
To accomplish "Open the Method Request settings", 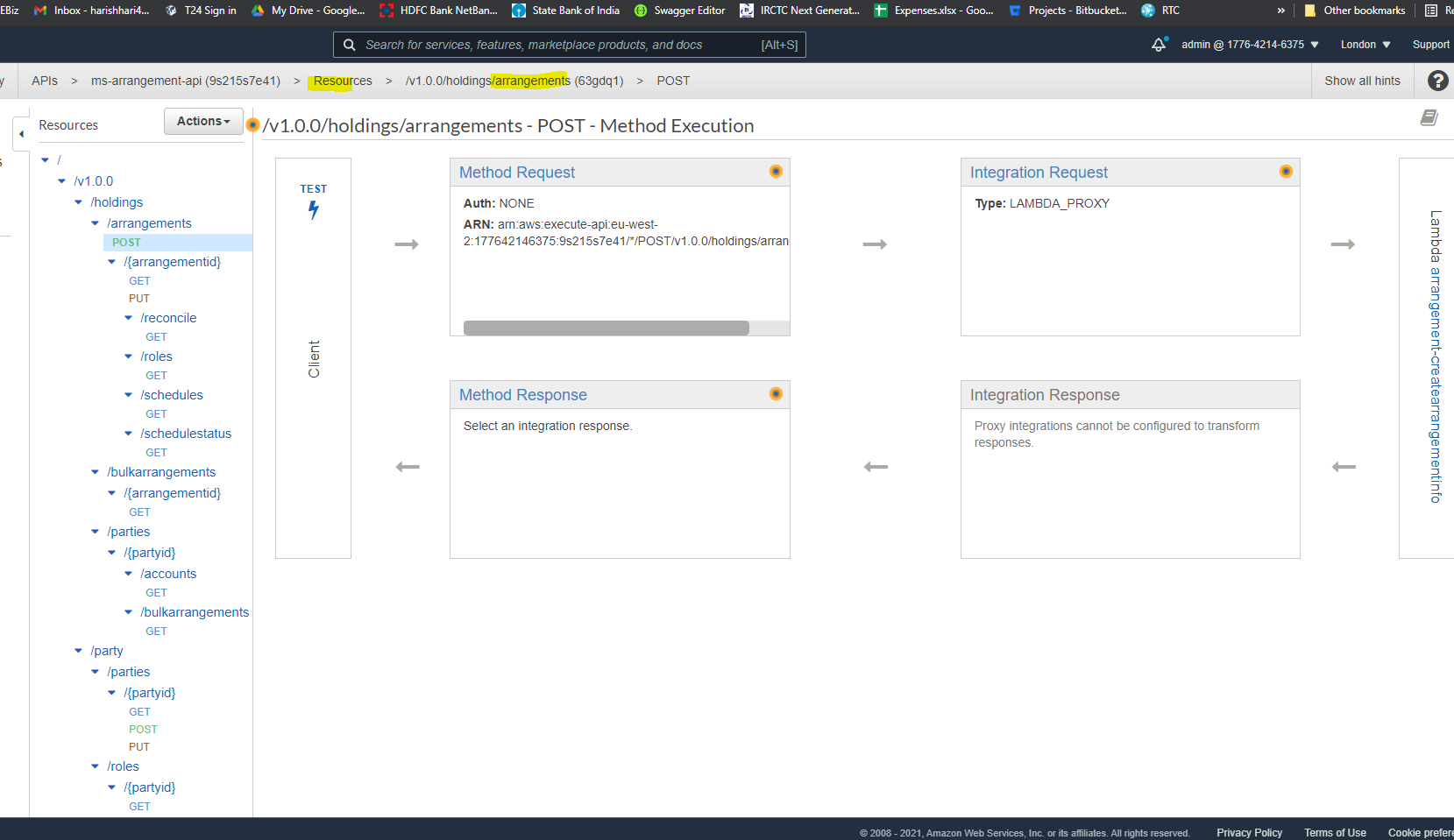I will [x=517, y=173].
